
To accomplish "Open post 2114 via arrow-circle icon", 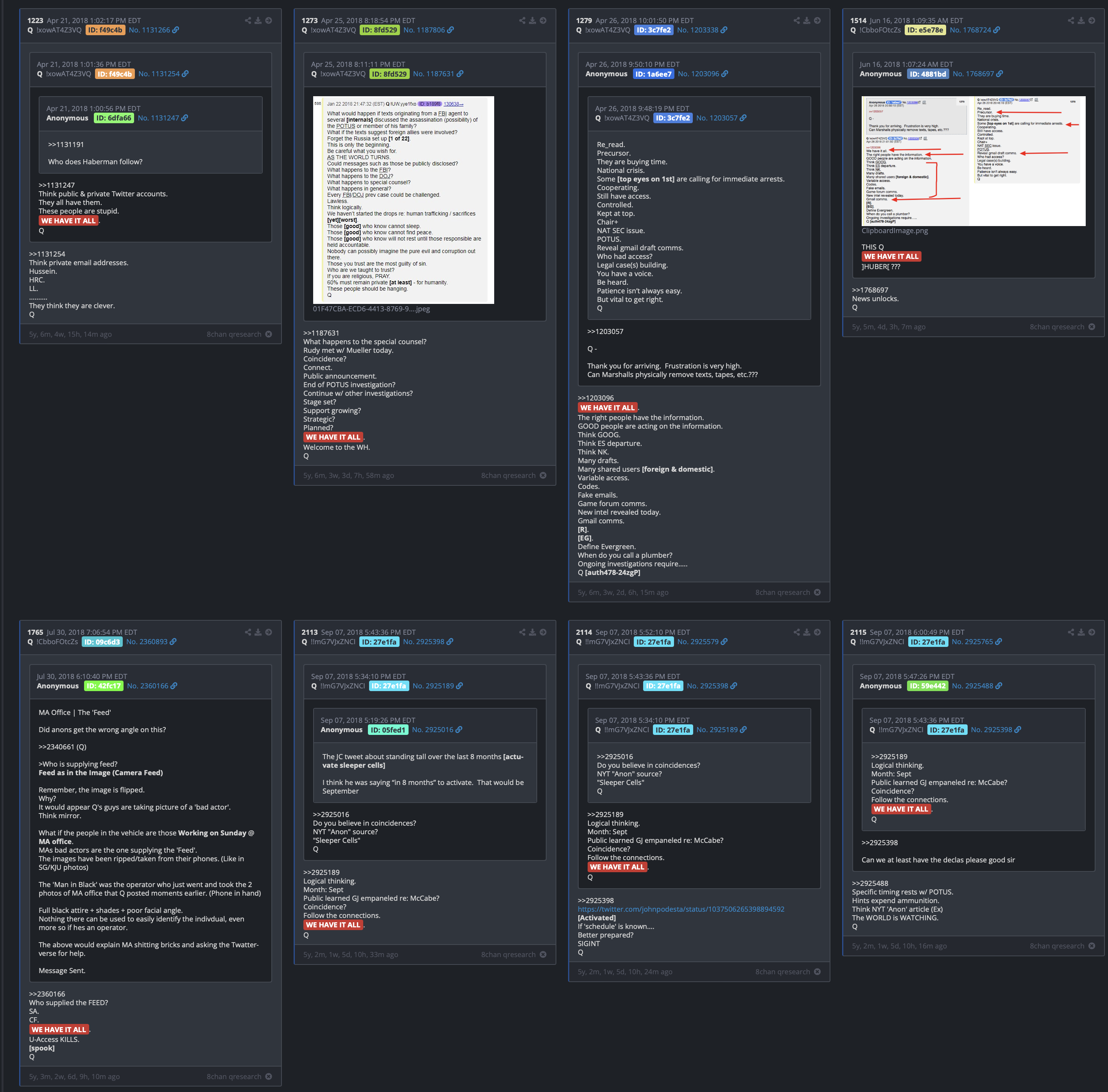I will click(817, 632).
